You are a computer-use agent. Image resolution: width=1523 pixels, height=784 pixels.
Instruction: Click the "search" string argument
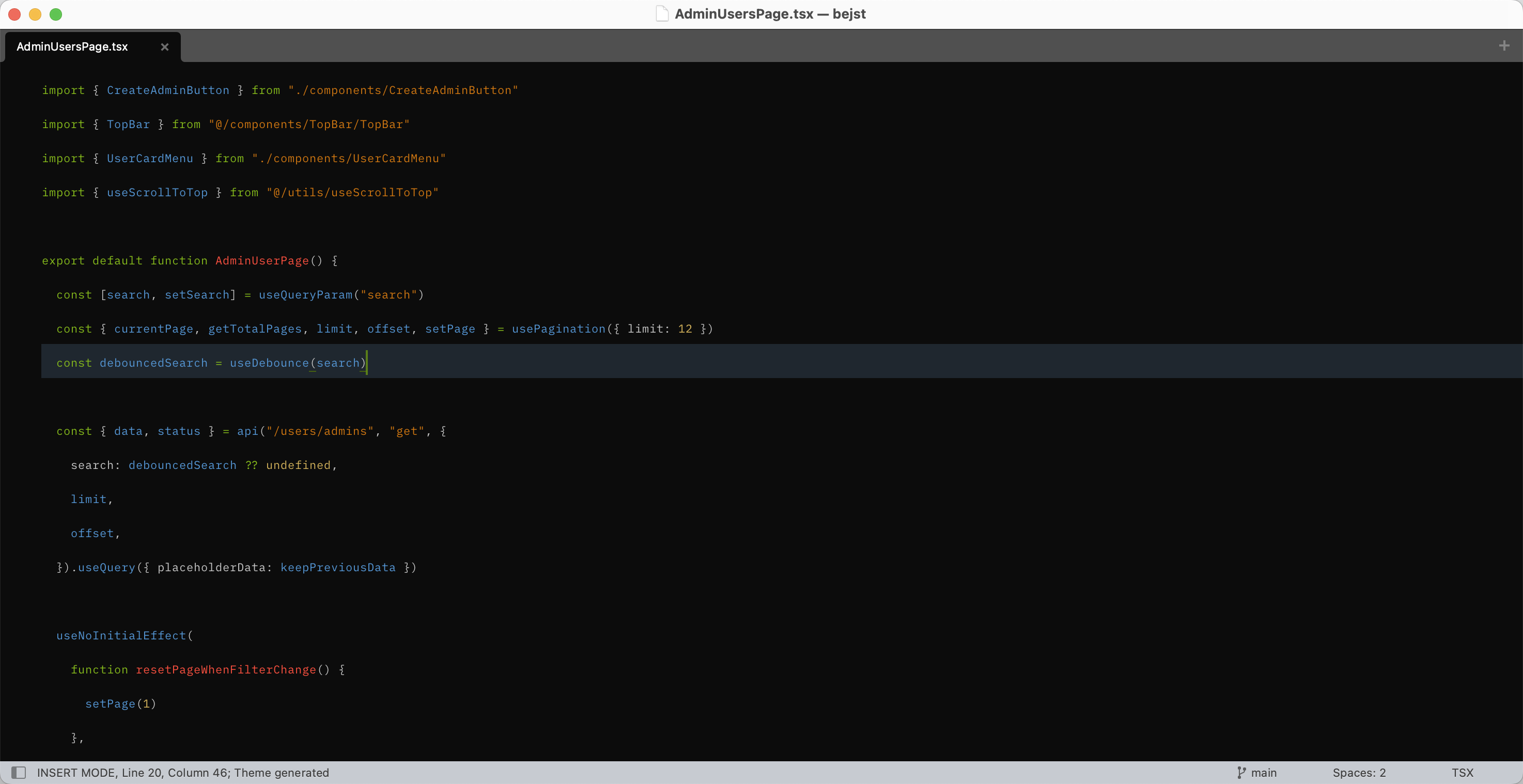tap(388, 294)
